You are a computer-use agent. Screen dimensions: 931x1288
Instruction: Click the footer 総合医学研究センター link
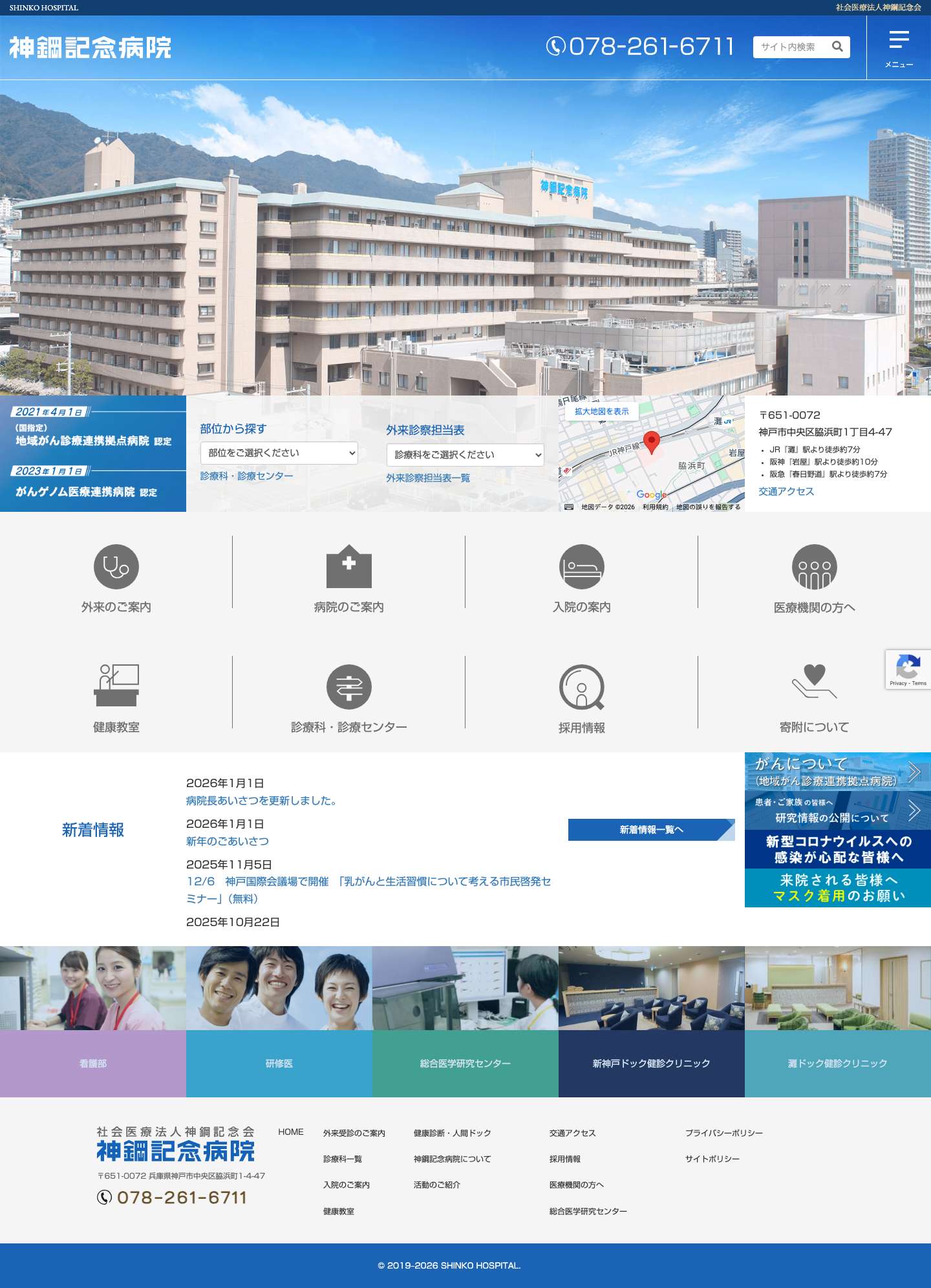[x=588, y=1212]
